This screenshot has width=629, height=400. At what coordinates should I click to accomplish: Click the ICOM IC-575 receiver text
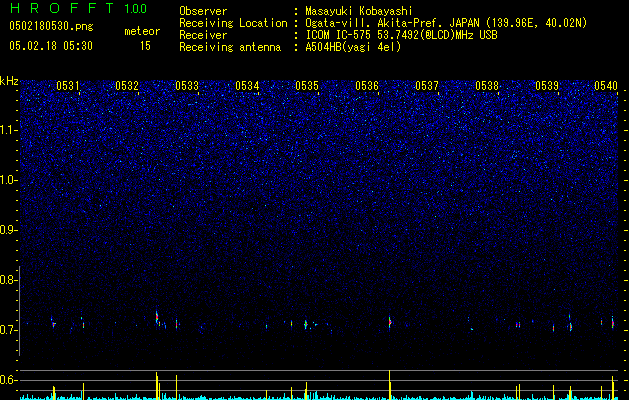click(x=401, y=35)
